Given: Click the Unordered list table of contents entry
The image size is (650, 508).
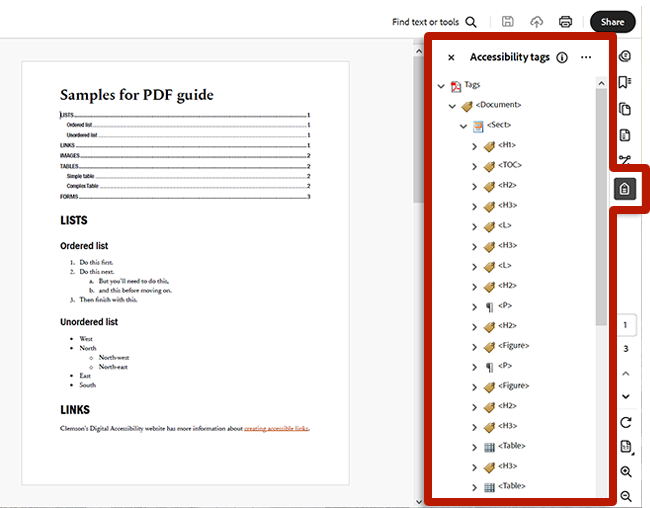Looking at the screenshot, I should click(x=188, y=135).
